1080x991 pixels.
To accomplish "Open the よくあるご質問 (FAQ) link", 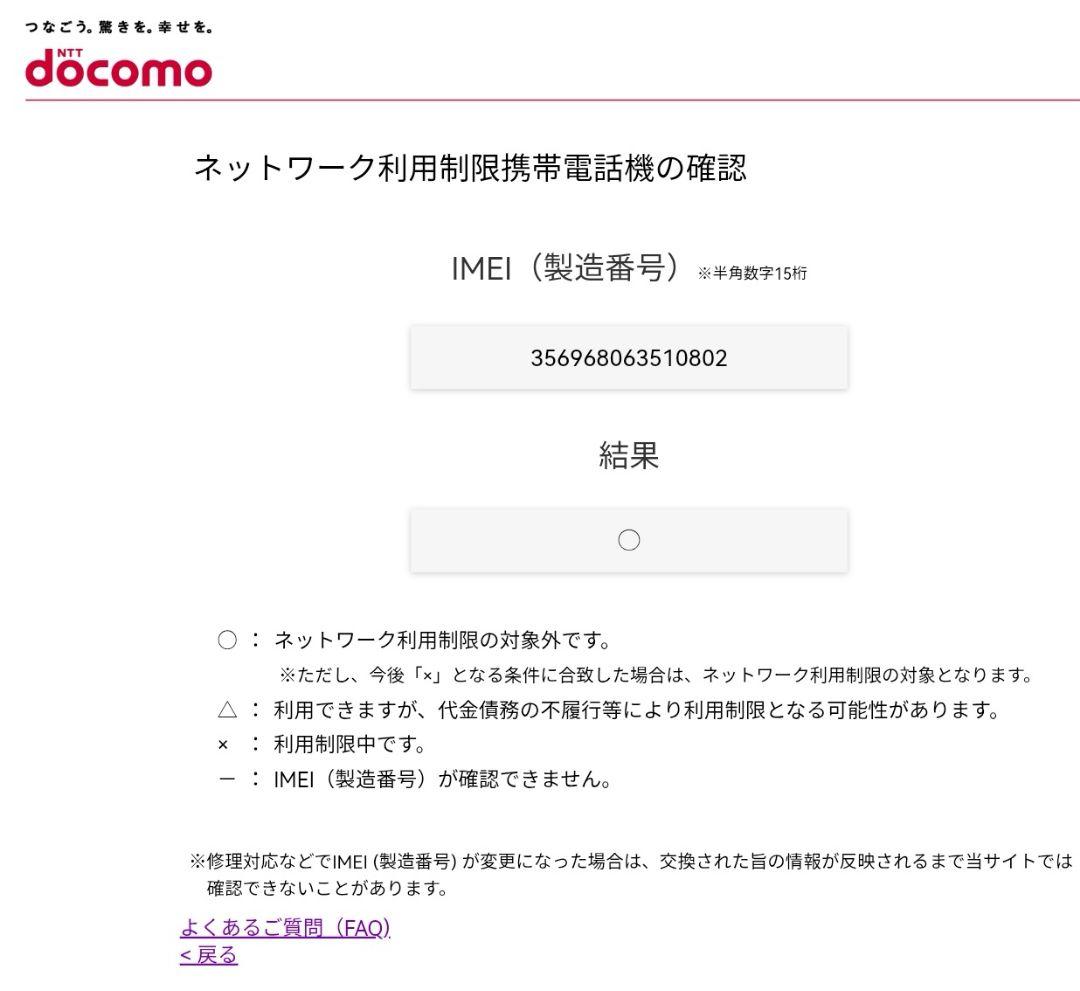I will pos(285,928).
